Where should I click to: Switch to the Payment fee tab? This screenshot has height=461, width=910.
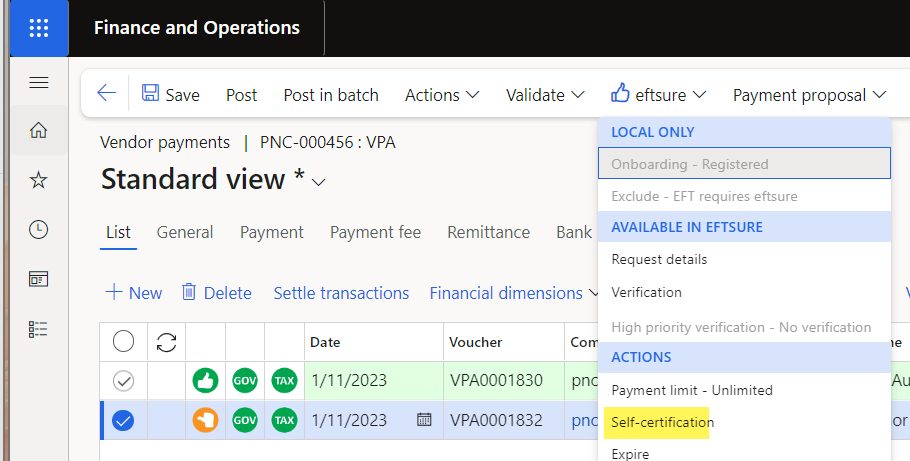coord(375,232)
